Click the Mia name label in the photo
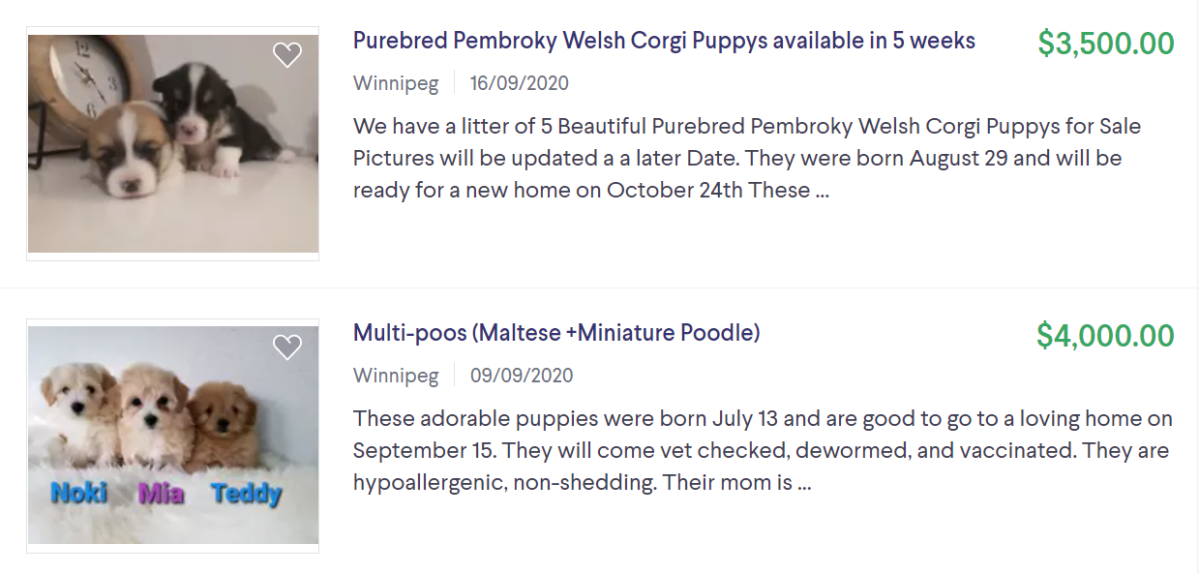Image resolution: width=1199 pixels, height=574 pixels. coord(160,493)
